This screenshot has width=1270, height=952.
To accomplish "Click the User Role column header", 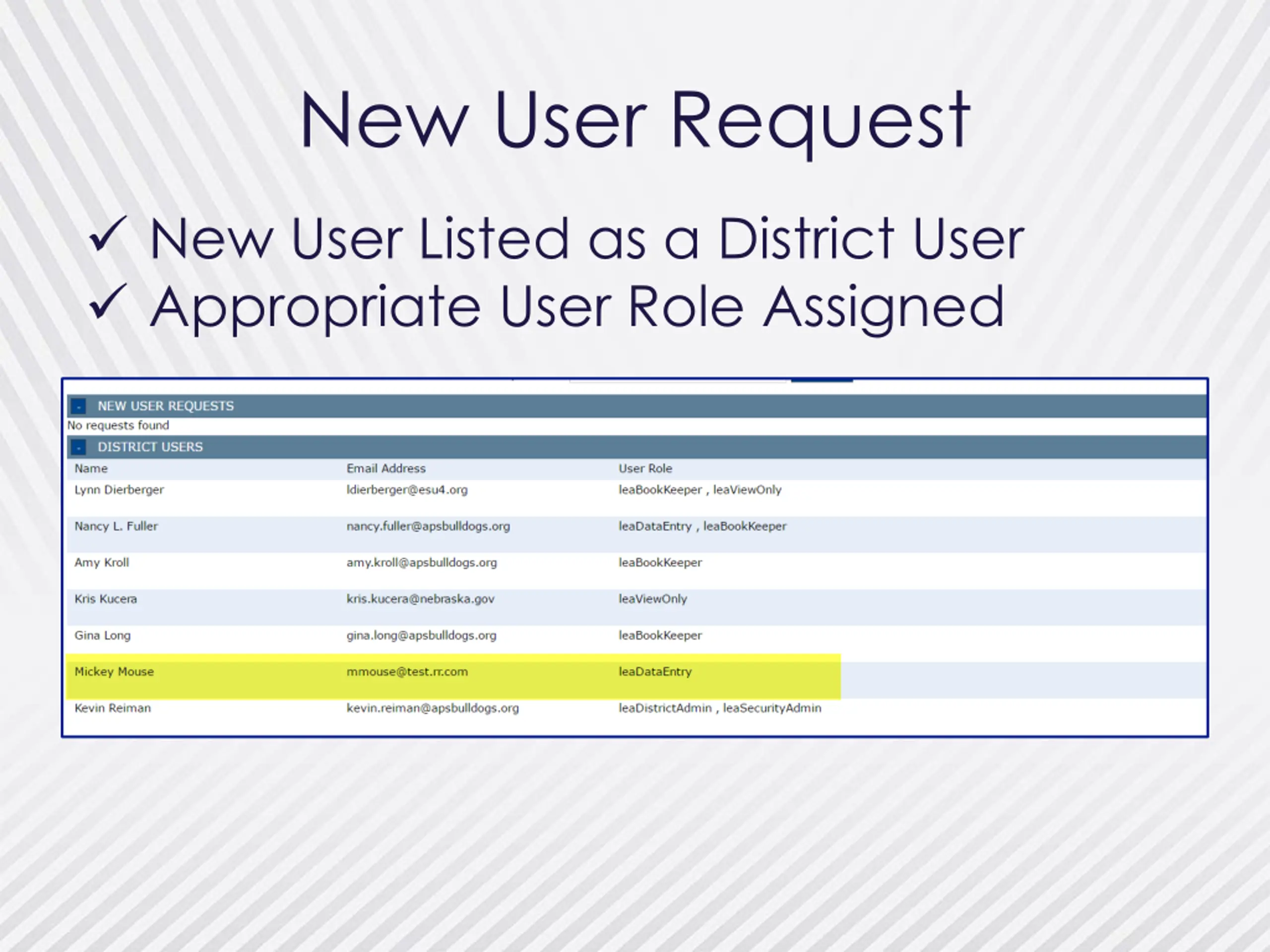I will [x=645, y=468].
